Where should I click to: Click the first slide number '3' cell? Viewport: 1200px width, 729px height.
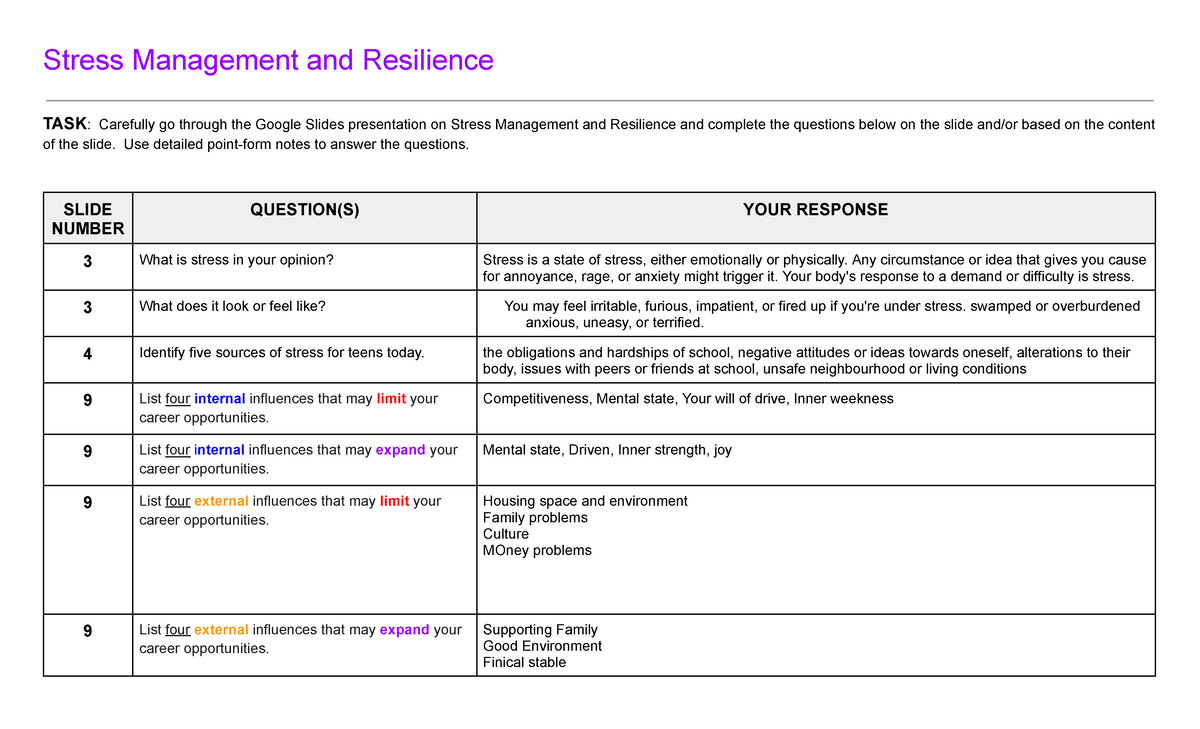pyautogui.click(x=88, y=261)
